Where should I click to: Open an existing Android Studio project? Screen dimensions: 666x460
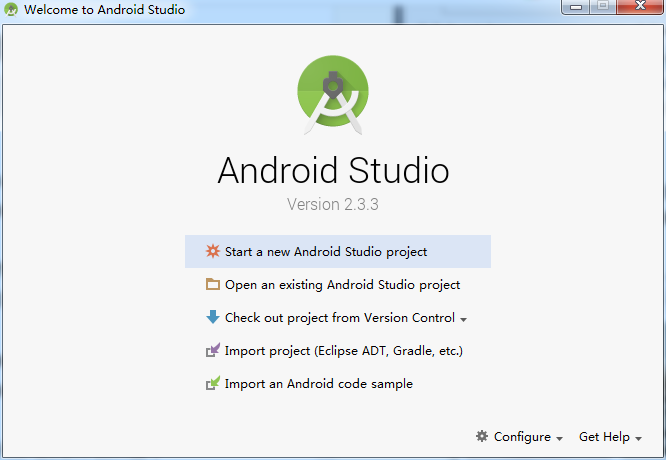pos(338,285)
